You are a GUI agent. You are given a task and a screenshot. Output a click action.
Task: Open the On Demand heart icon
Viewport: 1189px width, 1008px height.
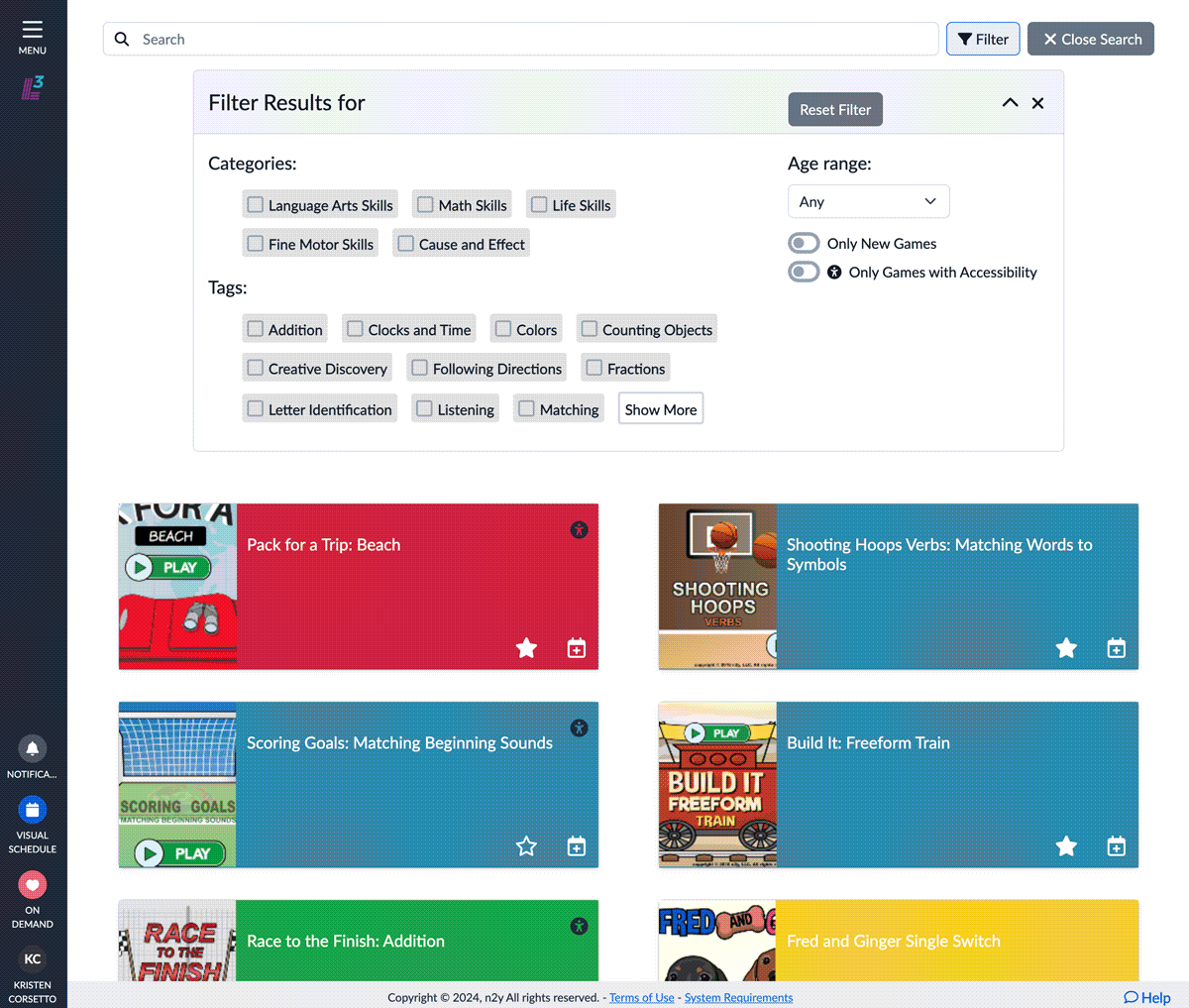(x=33, y=884)
